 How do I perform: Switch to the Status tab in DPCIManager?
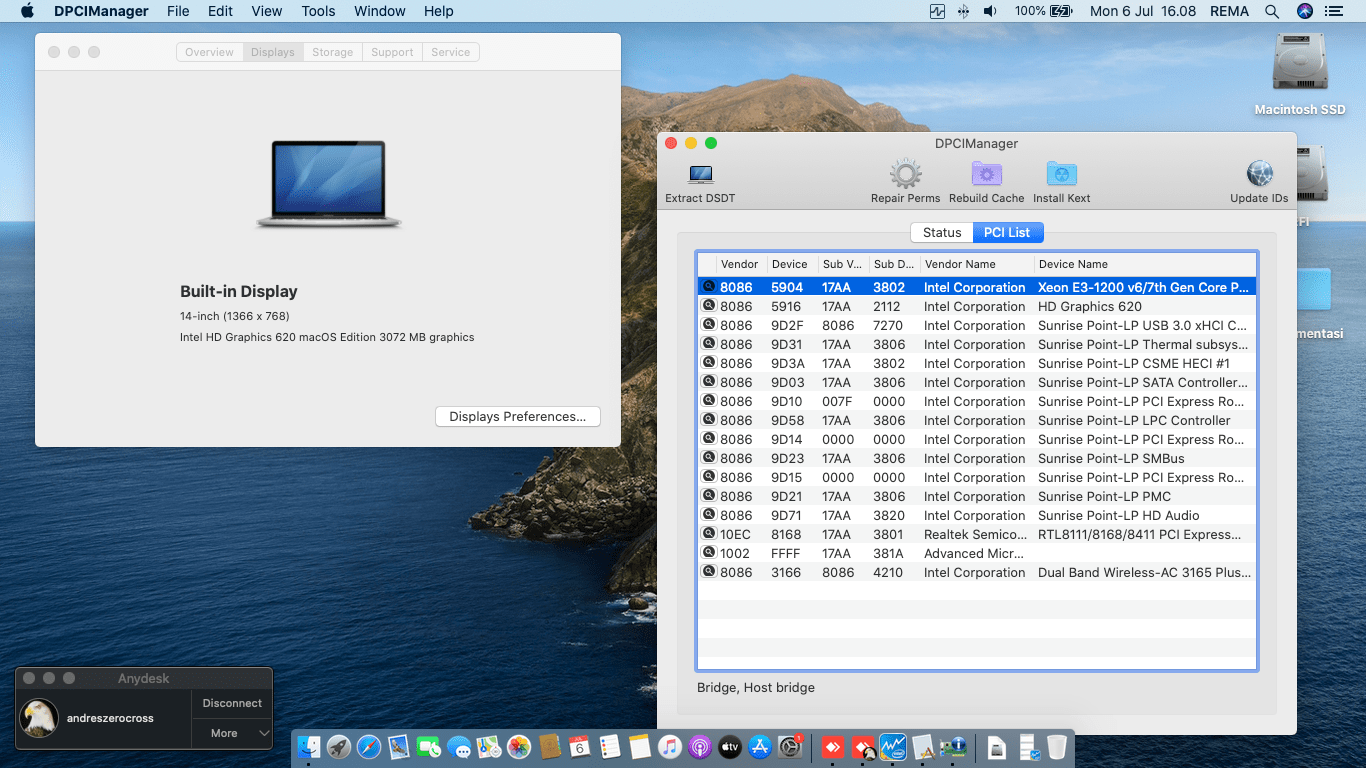pos(942,232)
